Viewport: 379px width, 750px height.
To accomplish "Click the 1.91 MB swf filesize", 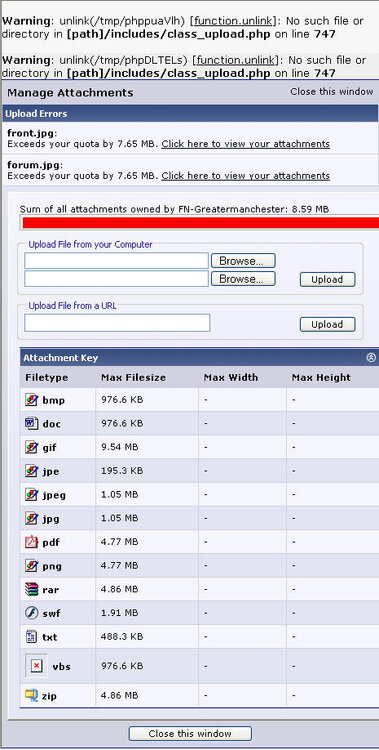I will point(120,613).
